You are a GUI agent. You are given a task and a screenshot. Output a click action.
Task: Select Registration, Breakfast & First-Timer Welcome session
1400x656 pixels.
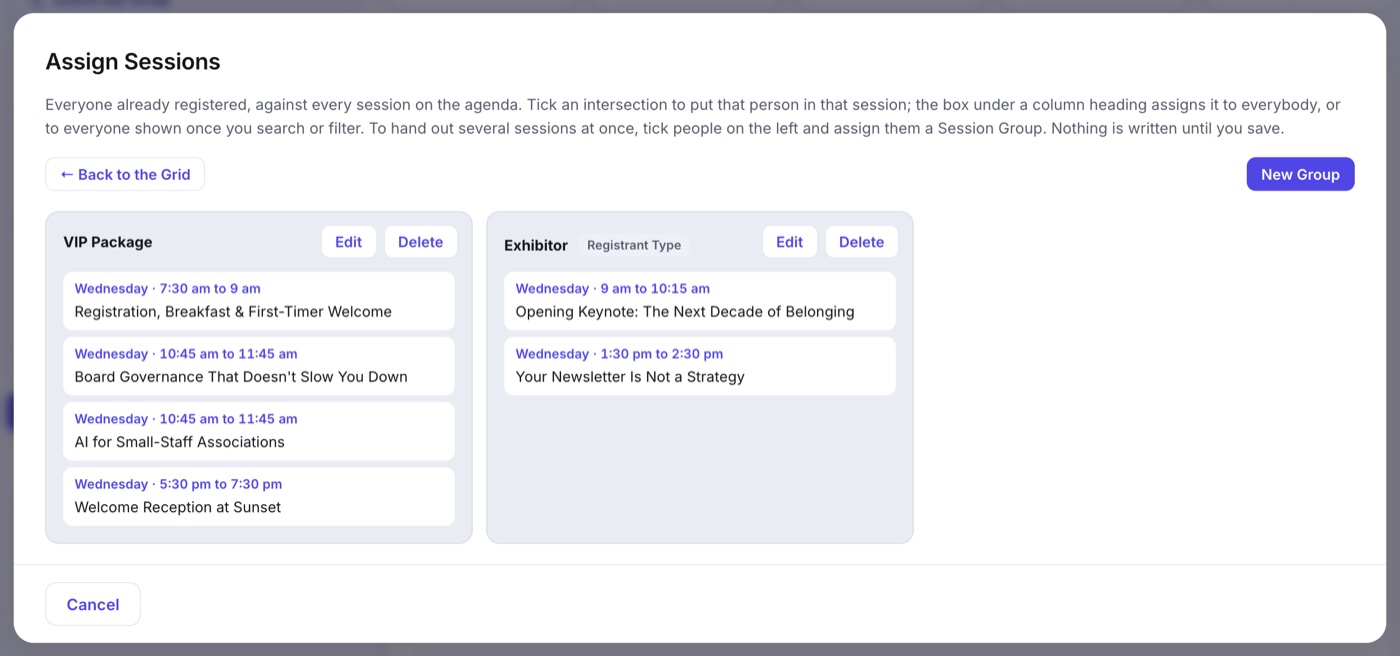[259, 301]
